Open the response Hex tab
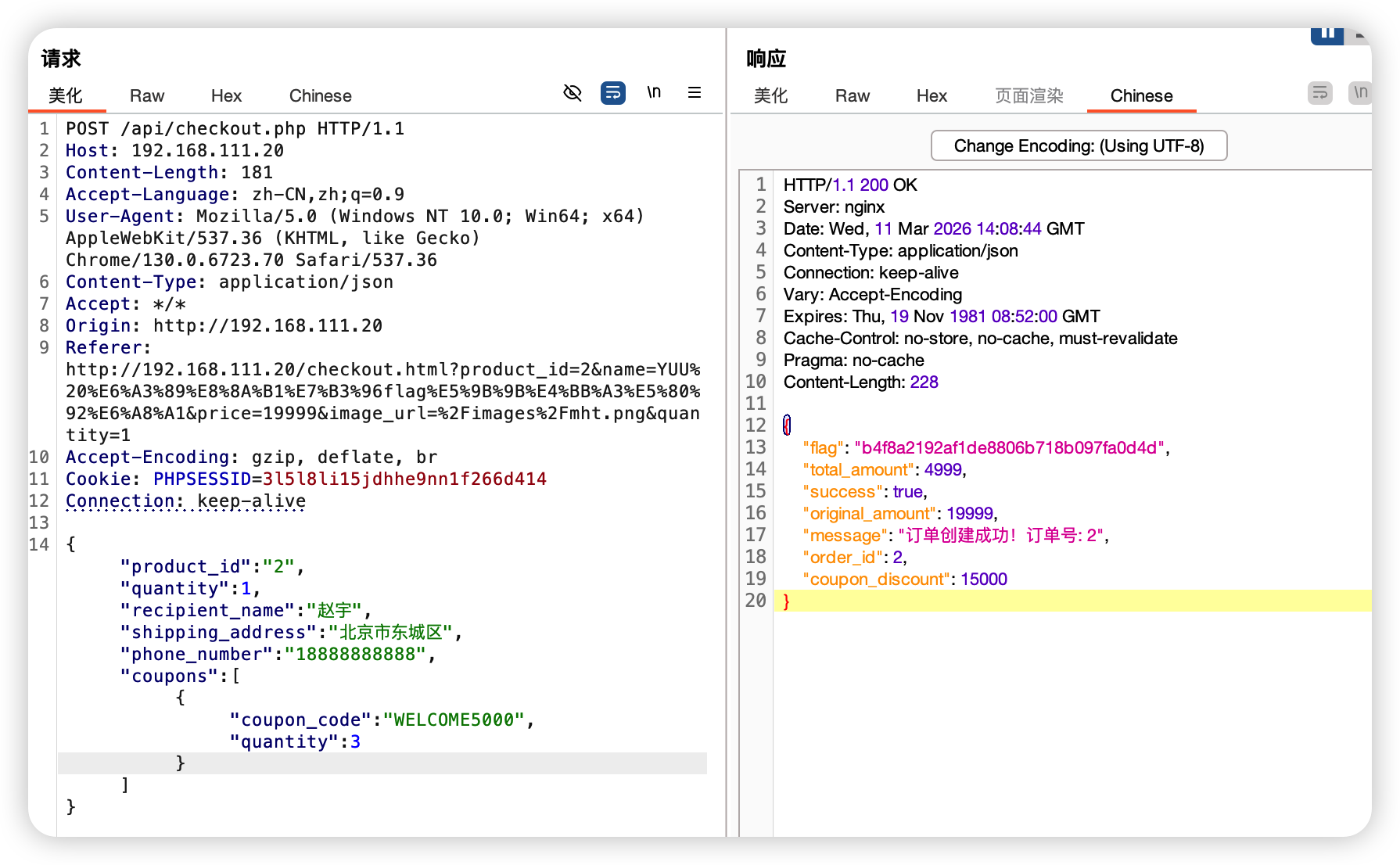 tap(932, 96)
